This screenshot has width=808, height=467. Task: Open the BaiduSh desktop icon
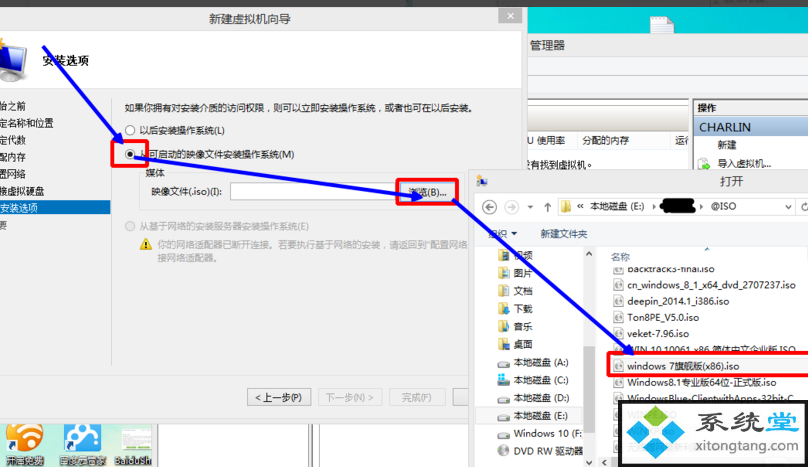click(x=133, y=444)
